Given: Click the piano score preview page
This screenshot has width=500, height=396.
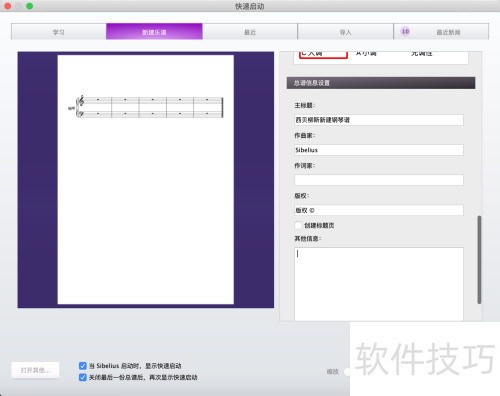Looking at the screenshot, I should pyautogui.click(x=146, y=180).
